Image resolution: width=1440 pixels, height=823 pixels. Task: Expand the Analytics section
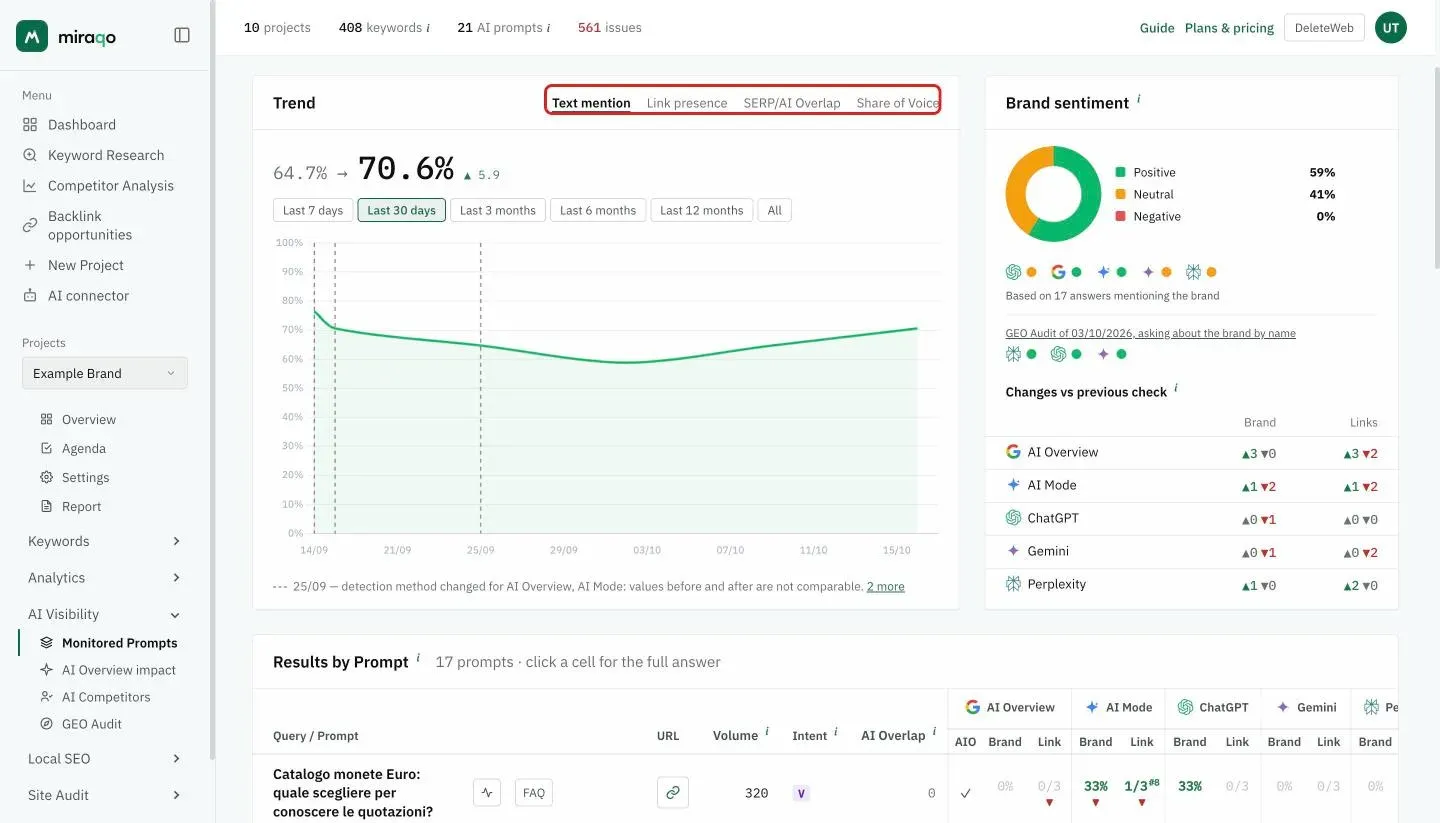(x=105, y=578)
